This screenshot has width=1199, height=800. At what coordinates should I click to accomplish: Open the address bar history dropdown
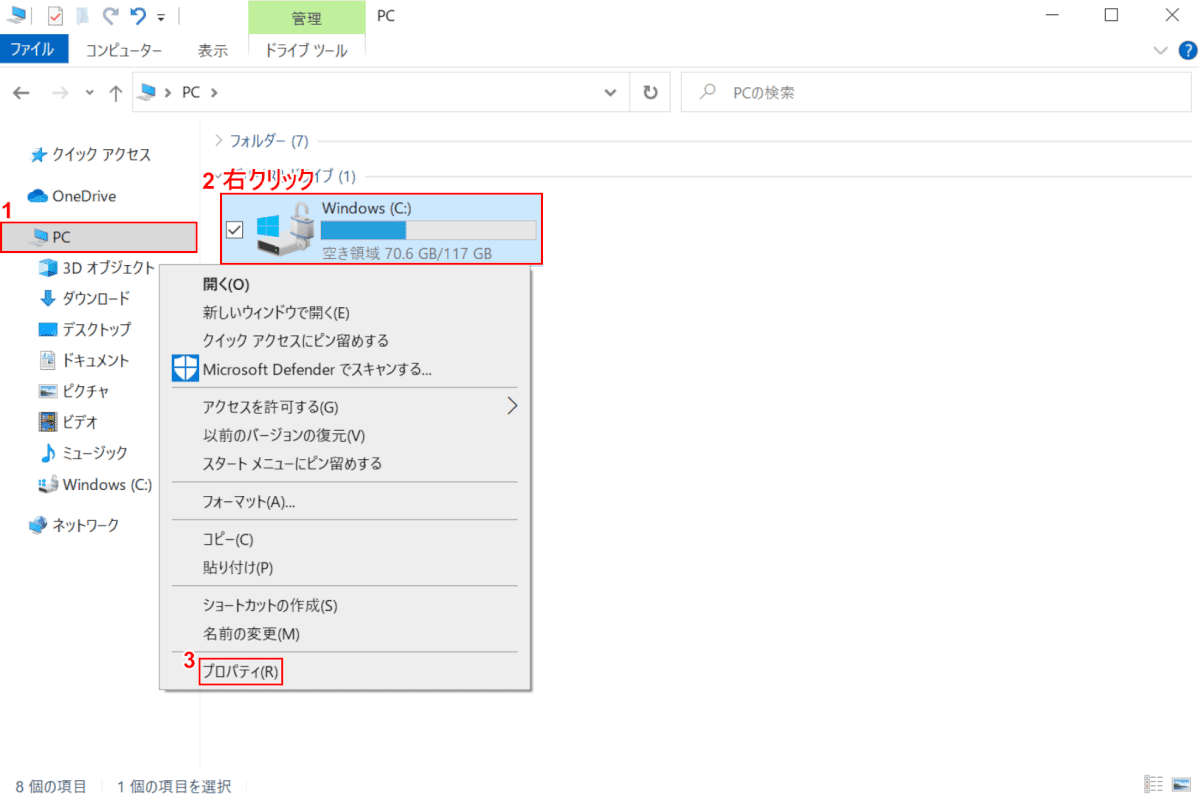(x=610, y=93)
